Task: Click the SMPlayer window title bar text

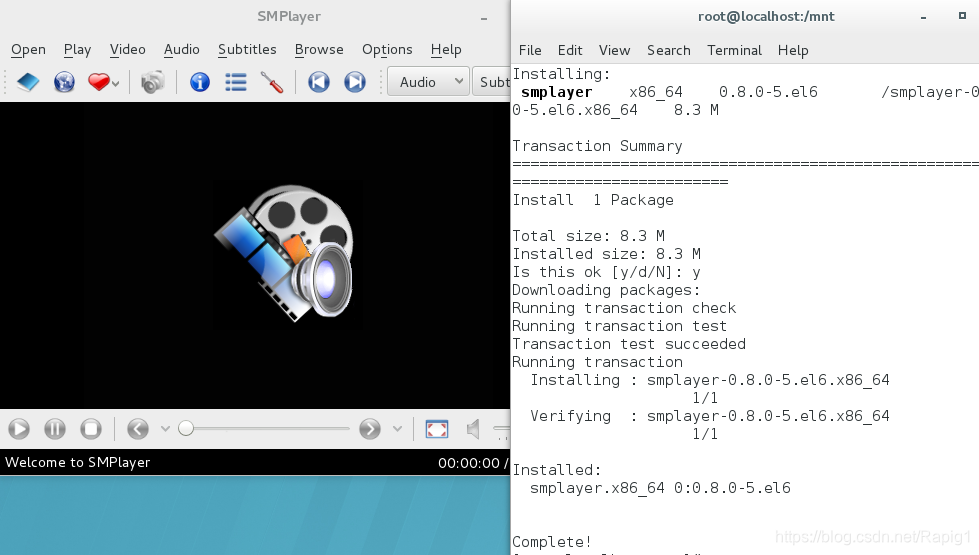Action: click(x=289, y=17)
